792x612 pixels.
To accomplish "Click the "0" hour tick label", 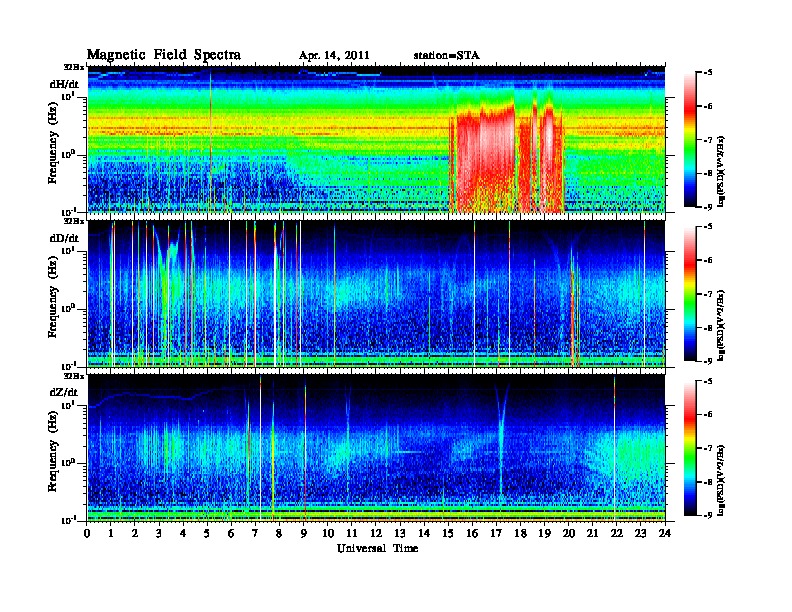I will (x=87, y=534).
